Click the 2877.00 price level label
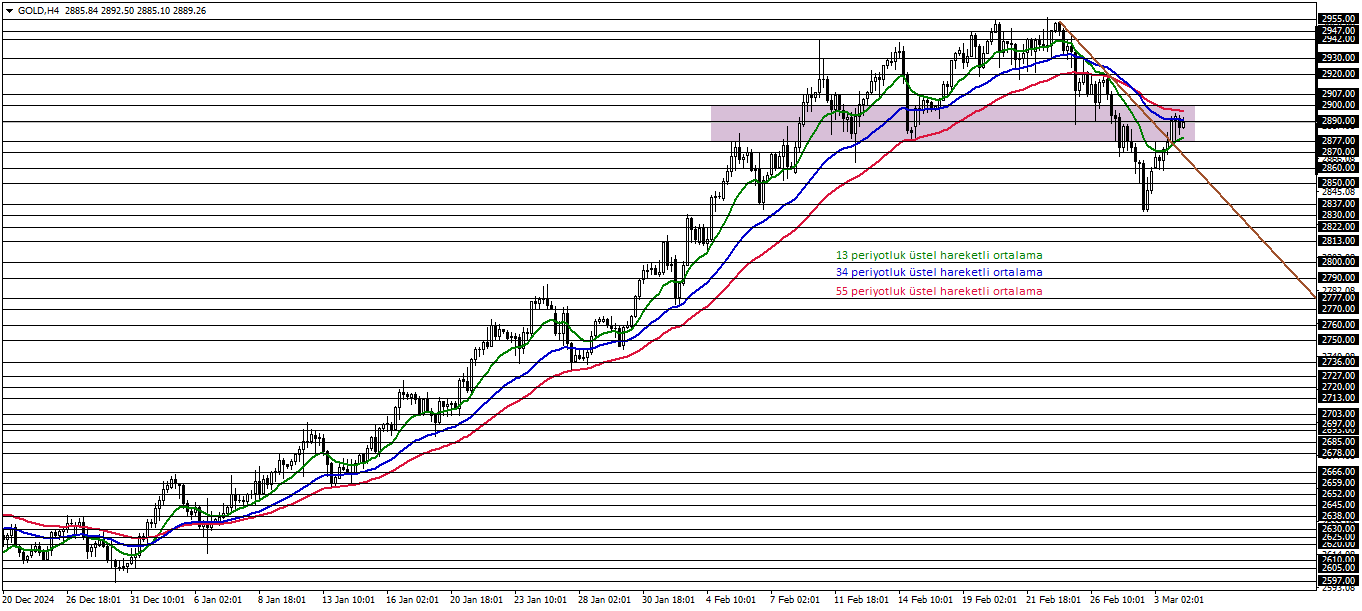This screenshot has height=611, width=1362. (1338, 141)
